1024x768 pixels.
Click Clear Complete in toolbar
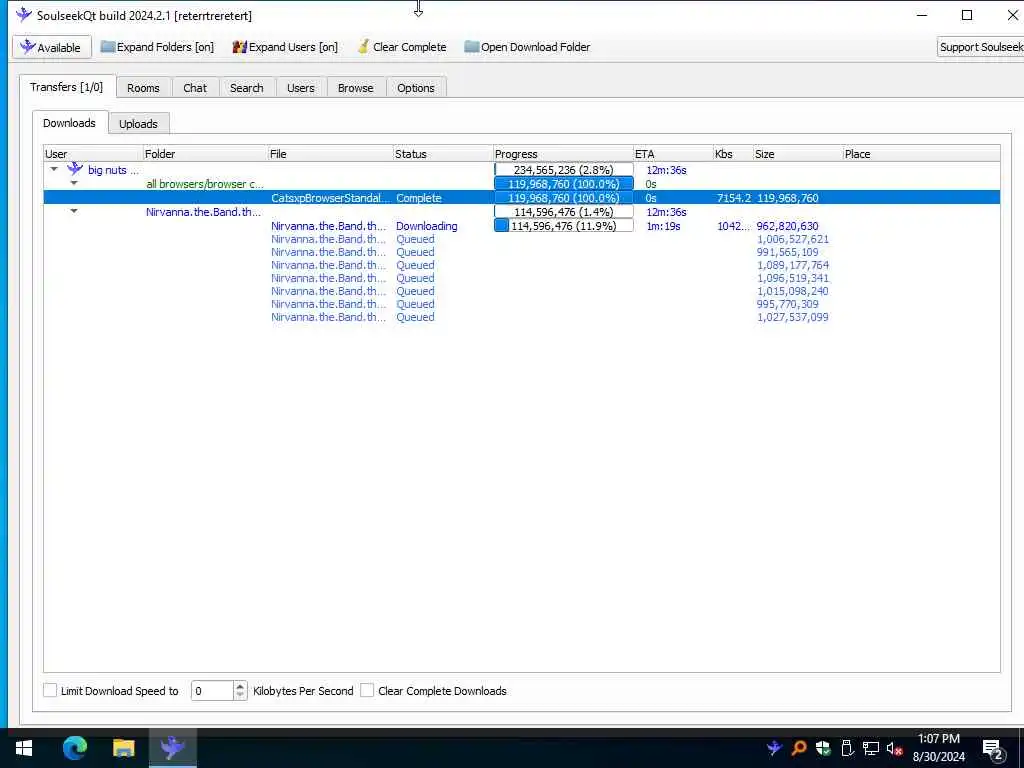402,47
